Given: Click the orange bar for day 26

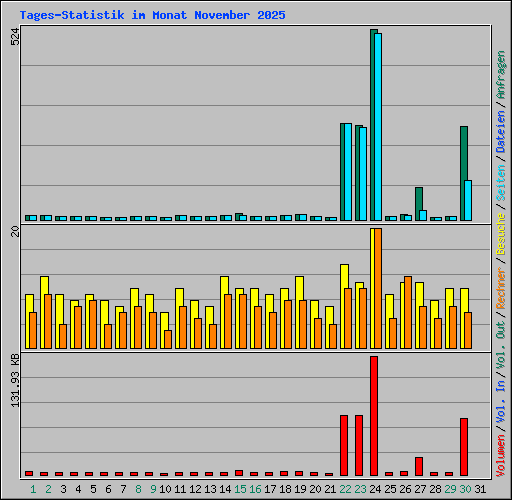Looking at the screenshot, I should click(x=408, y=312).
